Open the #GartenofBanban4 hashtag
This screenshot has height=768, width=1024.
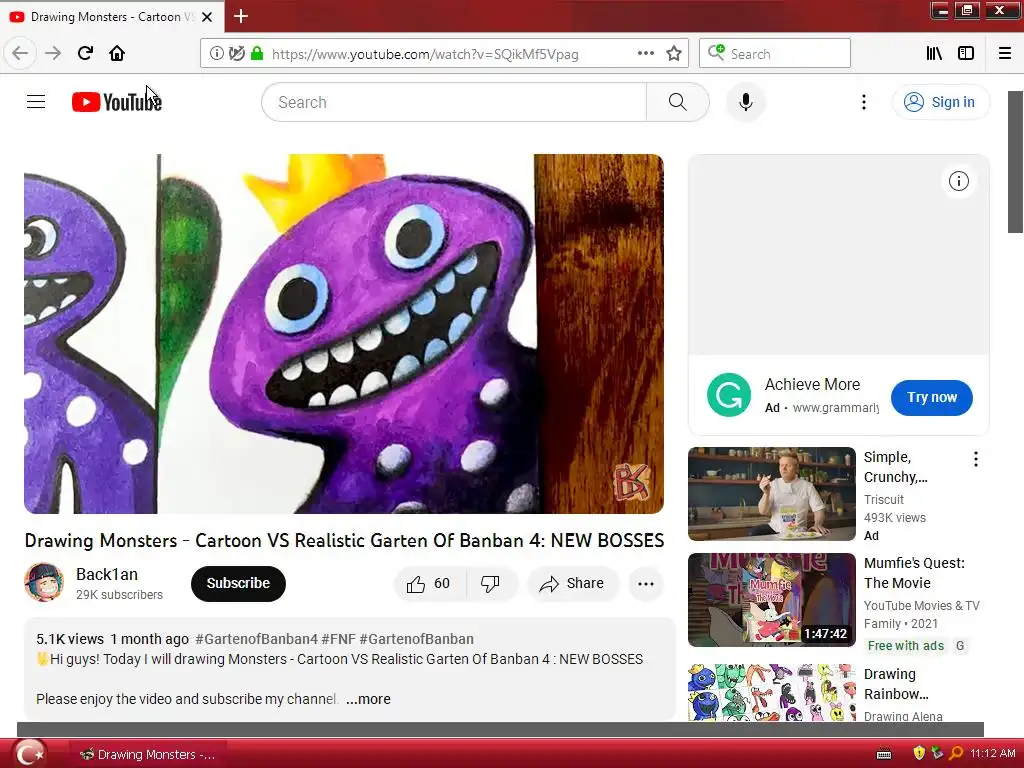[x=256, y=639]
